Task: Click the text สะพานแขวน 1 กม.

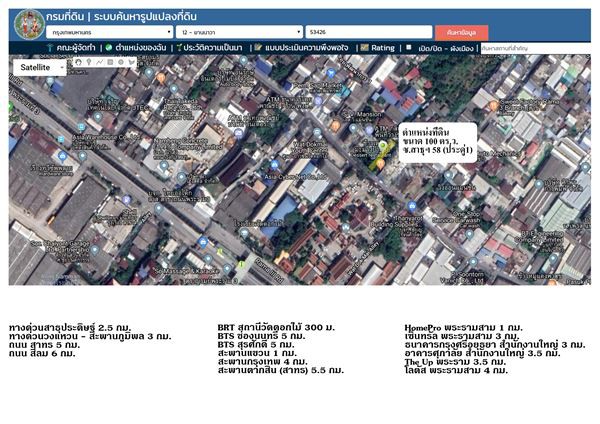Action: pyautogui.click(x=257, y=353)
